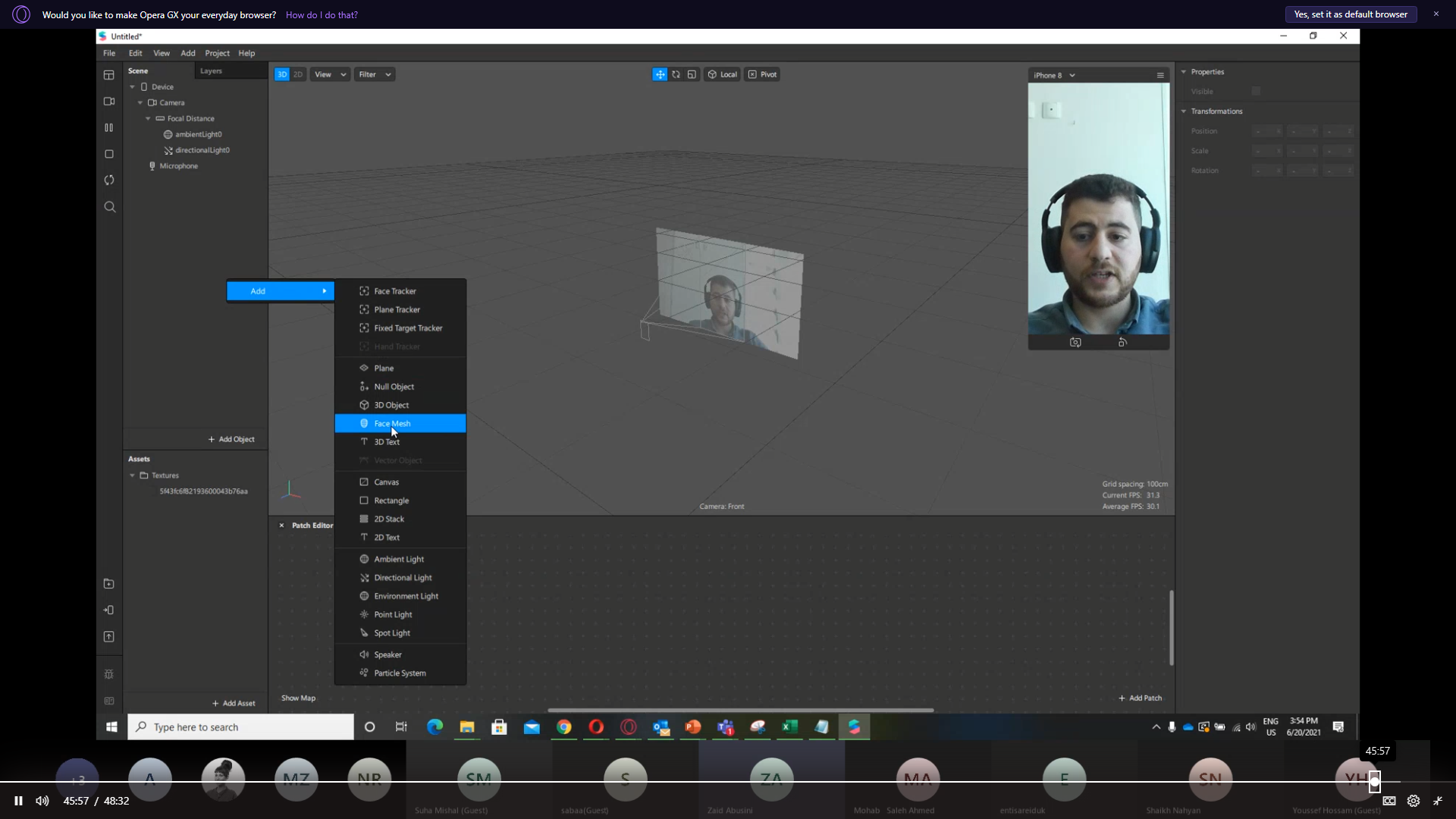Open Microsoft Teams from the taskbar

click(726, 727)
